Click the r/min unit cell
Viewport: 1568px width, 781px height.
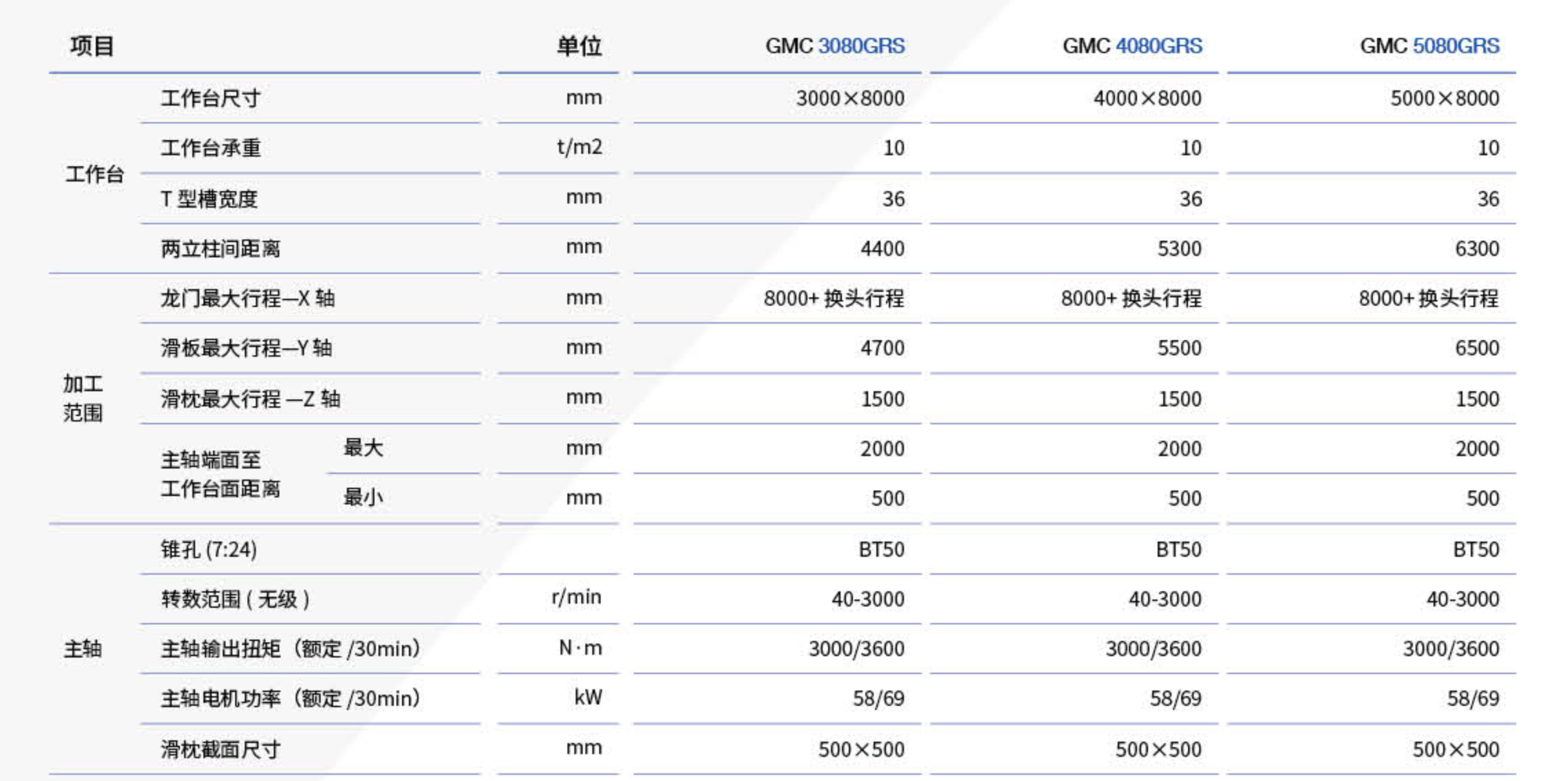(576, 597)
